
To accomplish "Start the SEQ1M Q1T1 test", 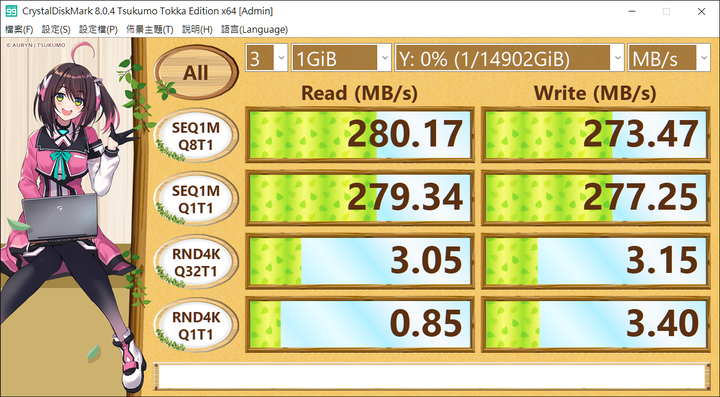I will pyautogui.click(x=196, y=199).
